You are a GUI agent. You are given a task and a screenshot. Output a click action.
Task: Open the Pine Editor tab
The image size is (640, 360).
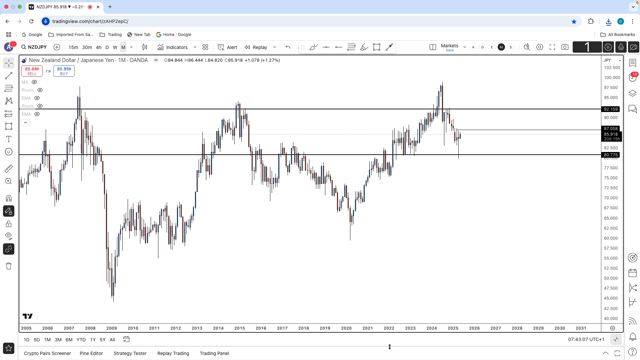coord(91,353)
